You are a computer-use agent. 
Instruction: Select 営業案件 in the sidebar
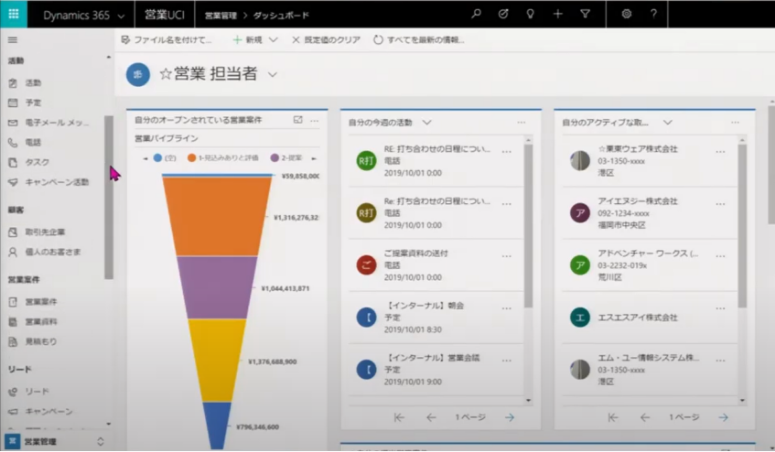click(x=41, y=301)
